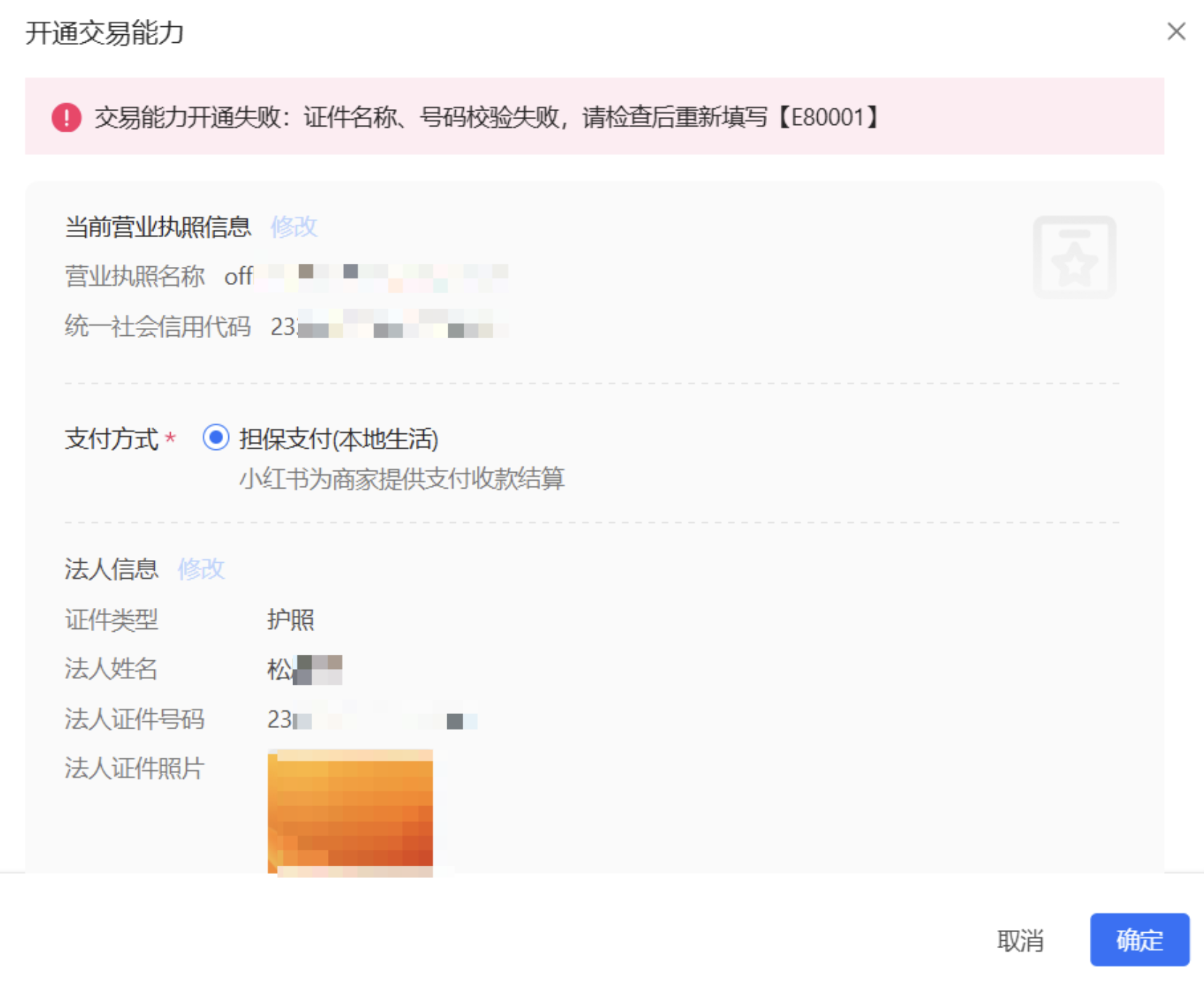This screenshot has width=1204, height=986.
Task: Confirm with the blue 确定 button
Action: point(1139,939)
